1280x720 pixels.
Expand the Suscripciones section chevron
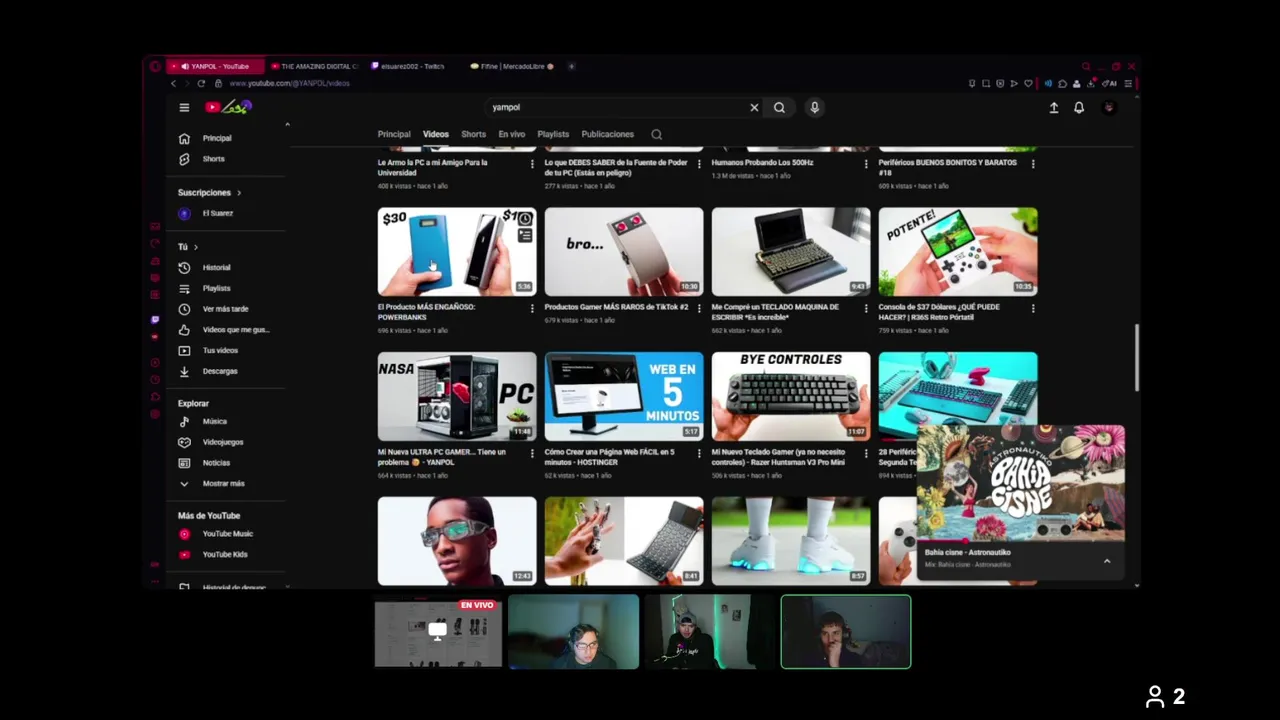(x=239, y=192)
